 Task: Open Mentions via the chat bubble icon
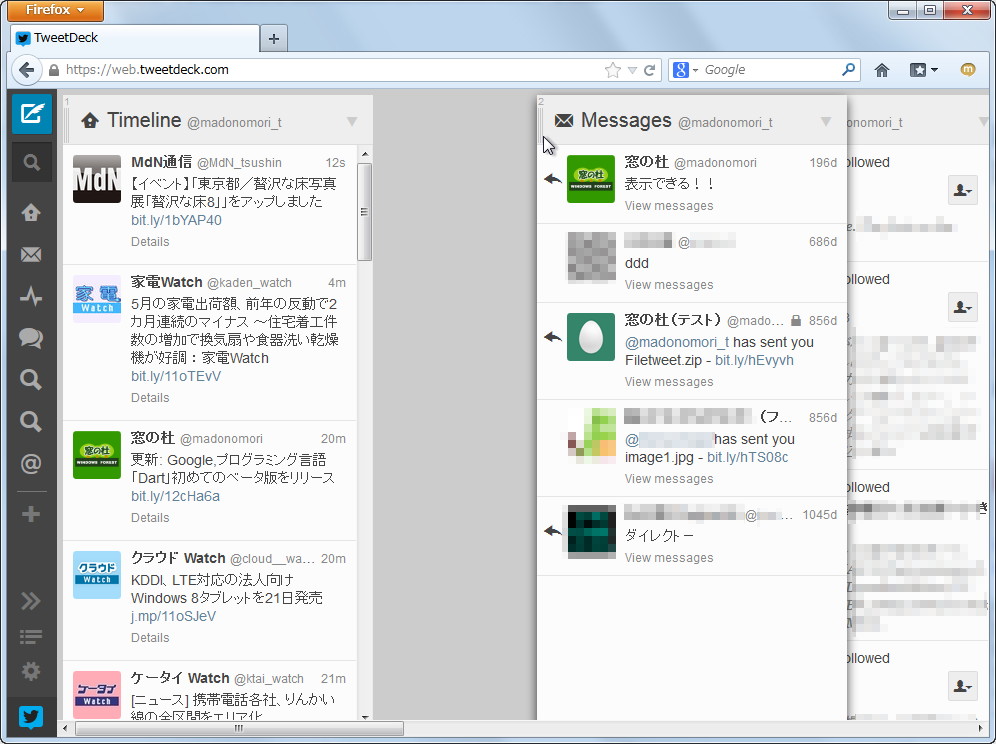tap(31, 338)
